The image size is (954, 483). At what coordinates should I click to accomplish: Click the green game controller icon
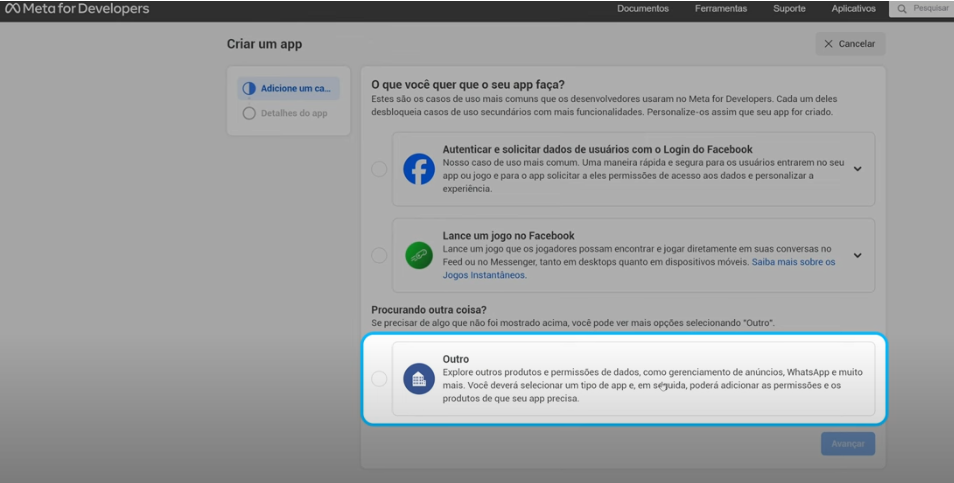[419, 255]
